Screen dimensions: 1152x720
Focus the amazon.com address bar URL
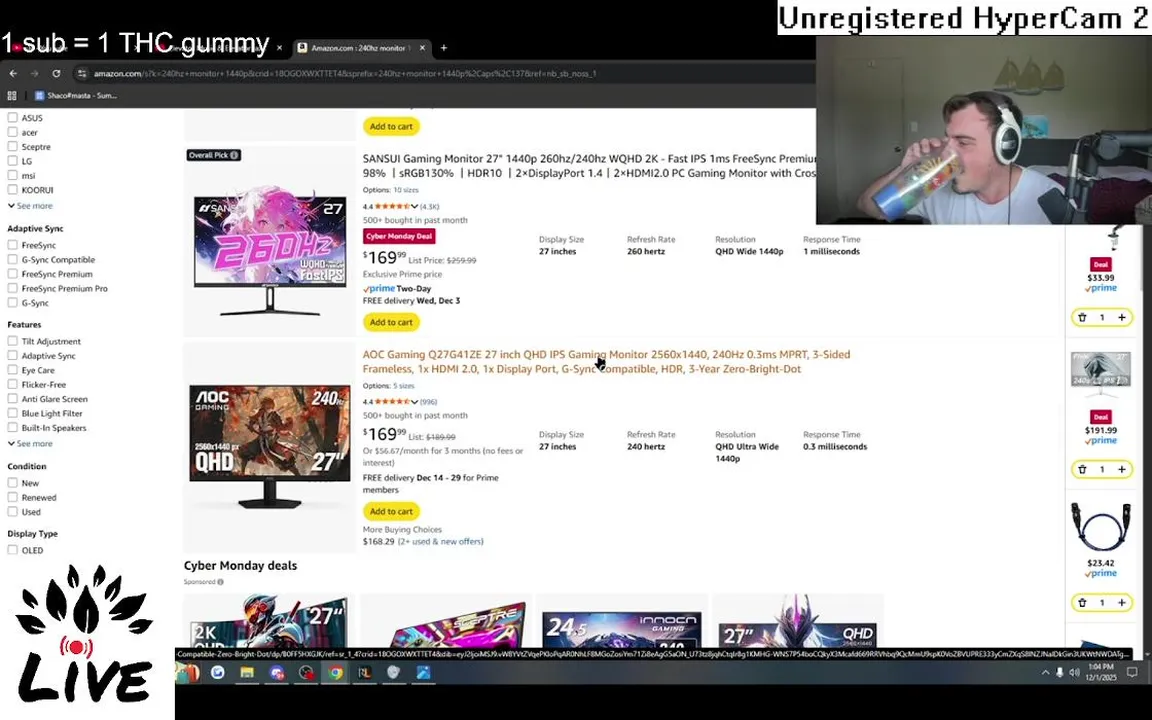[x=345, y=73]
